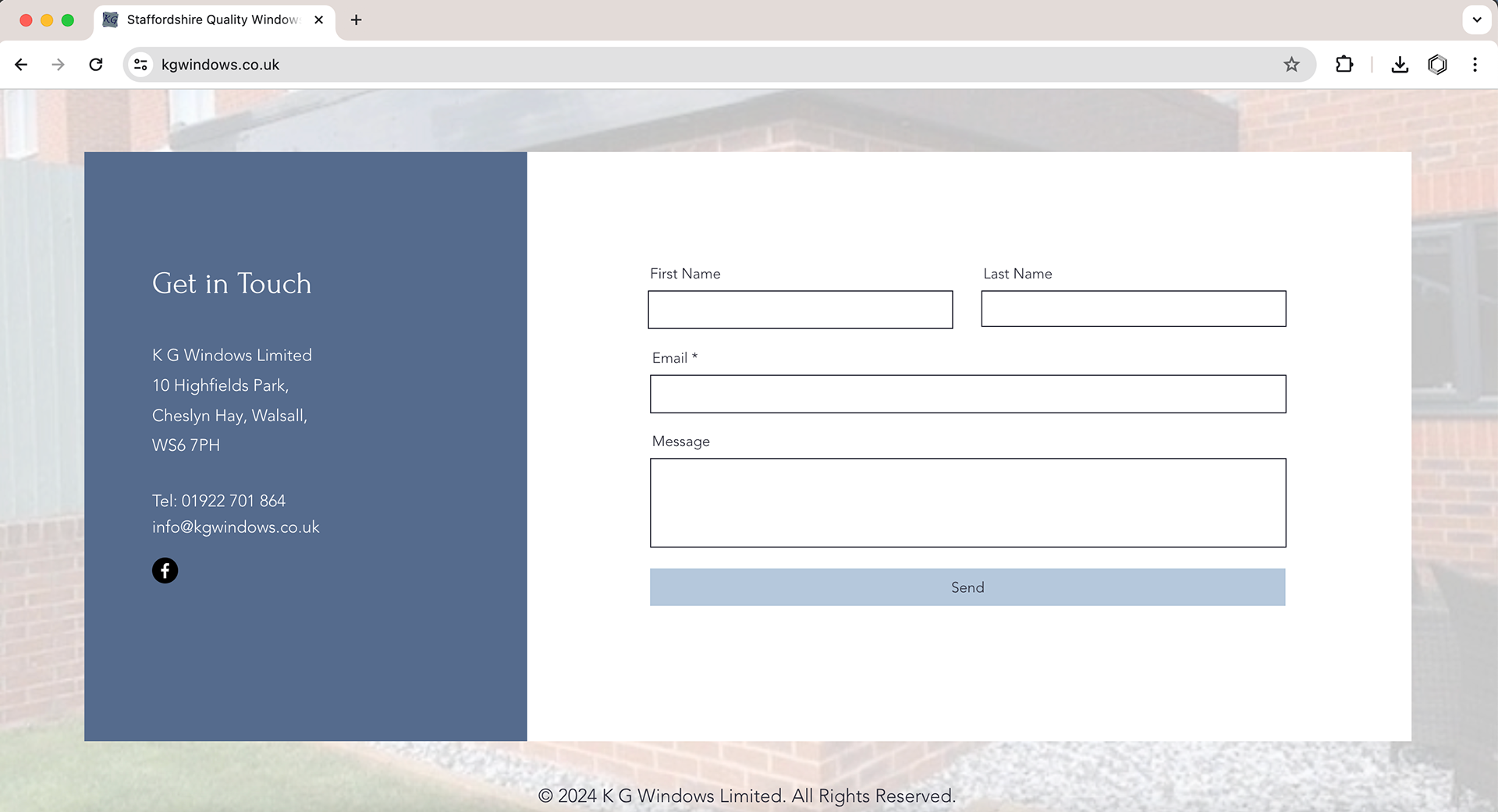Viewport: 1498px width, 812px height.
Task: Focus the Email input field
Action: pyautogui.click(x=967, y=394)
